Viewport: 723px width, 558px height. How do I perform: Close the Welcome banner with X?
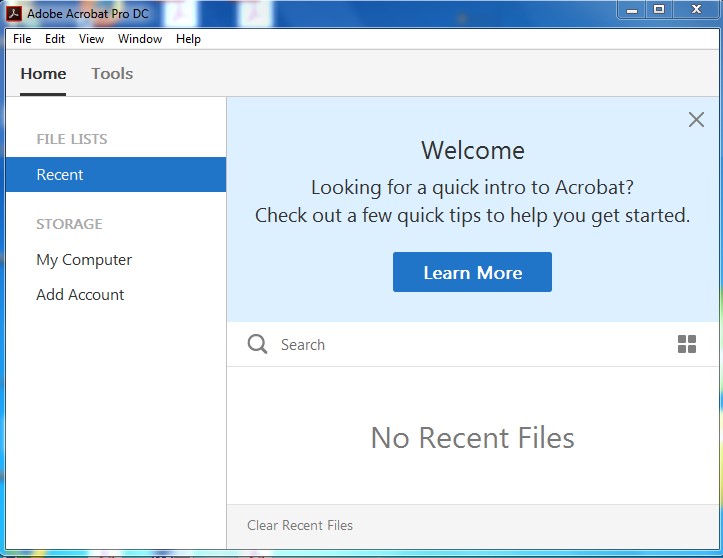click(696, 119)
